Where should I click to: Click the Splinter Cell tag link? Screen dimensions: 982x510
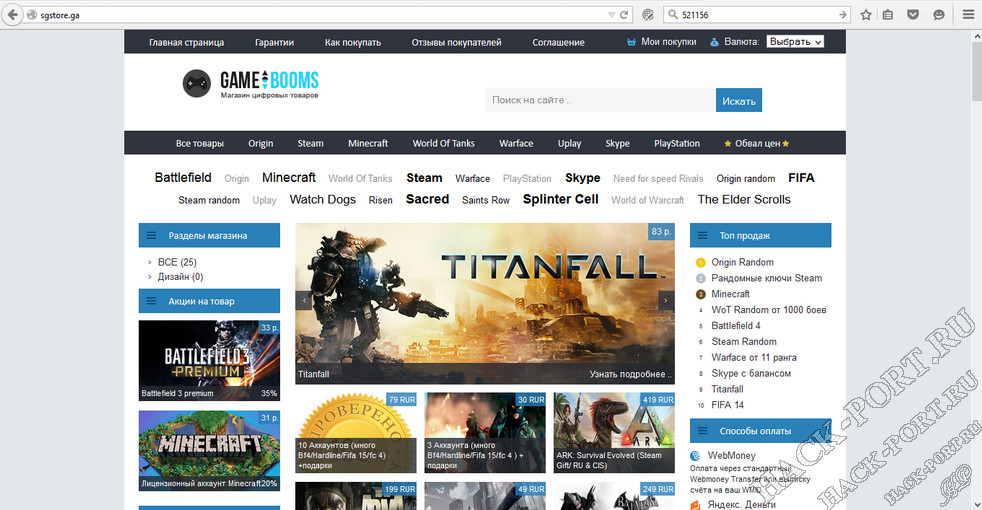pos(561,199)
